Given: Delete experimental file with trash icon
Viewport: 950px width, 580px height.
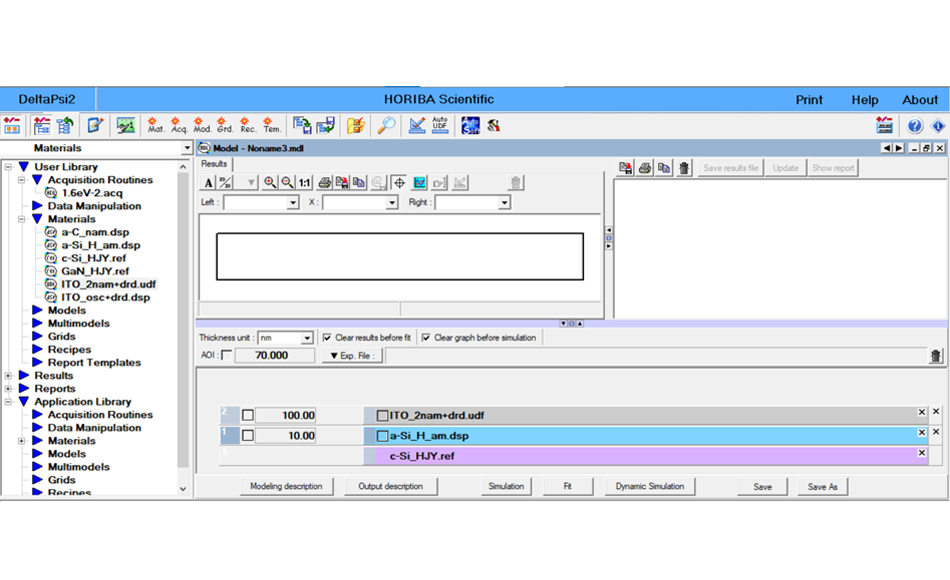Looking at the screenshot, I should click(935, 356).
